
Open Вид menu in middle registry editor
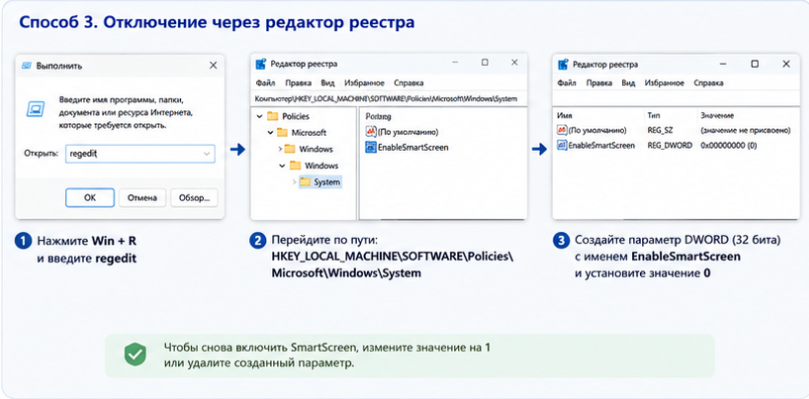pyautogui.click(x=328, y=83)
